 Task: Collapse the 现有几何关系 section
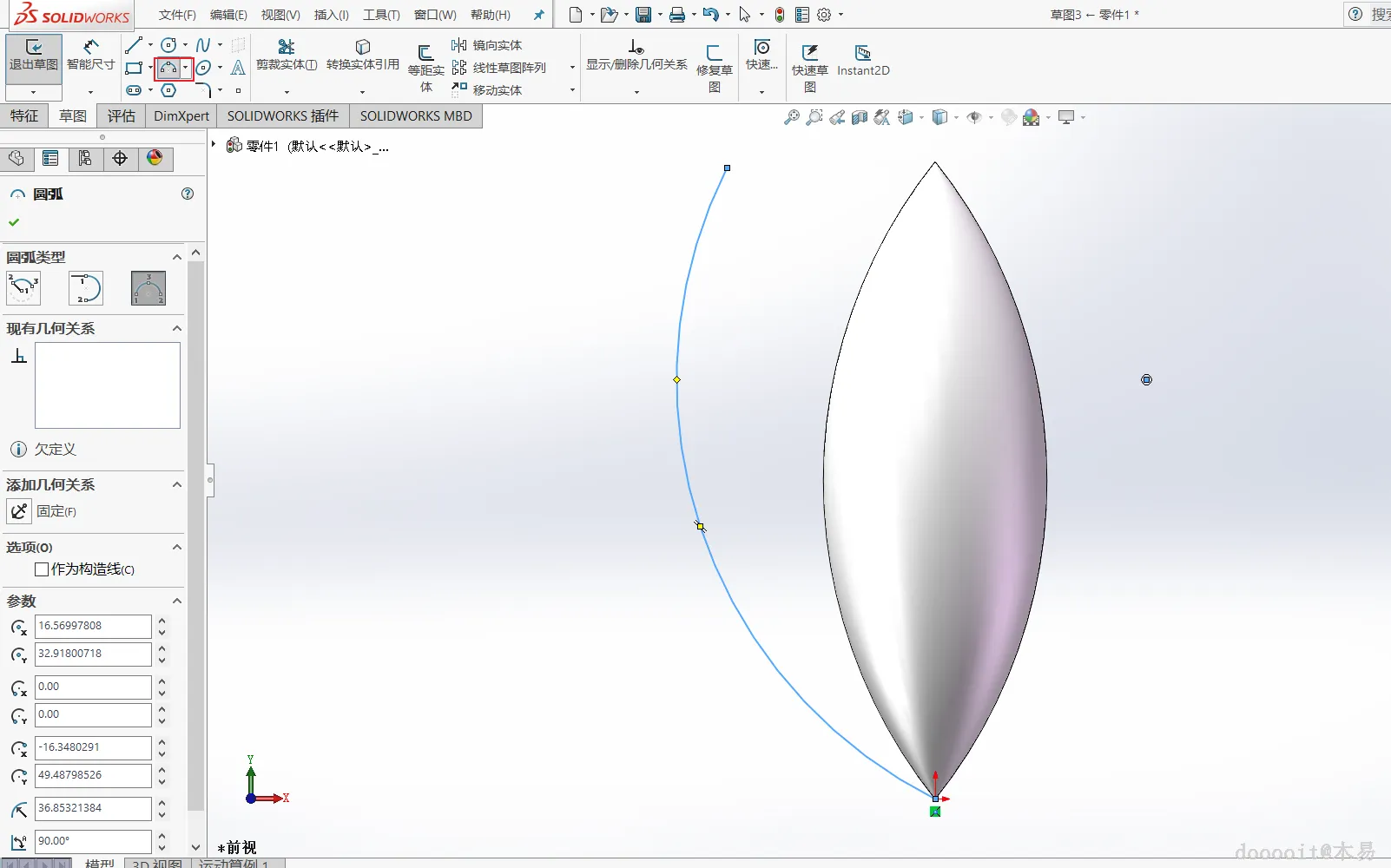(x=176, y=328)
